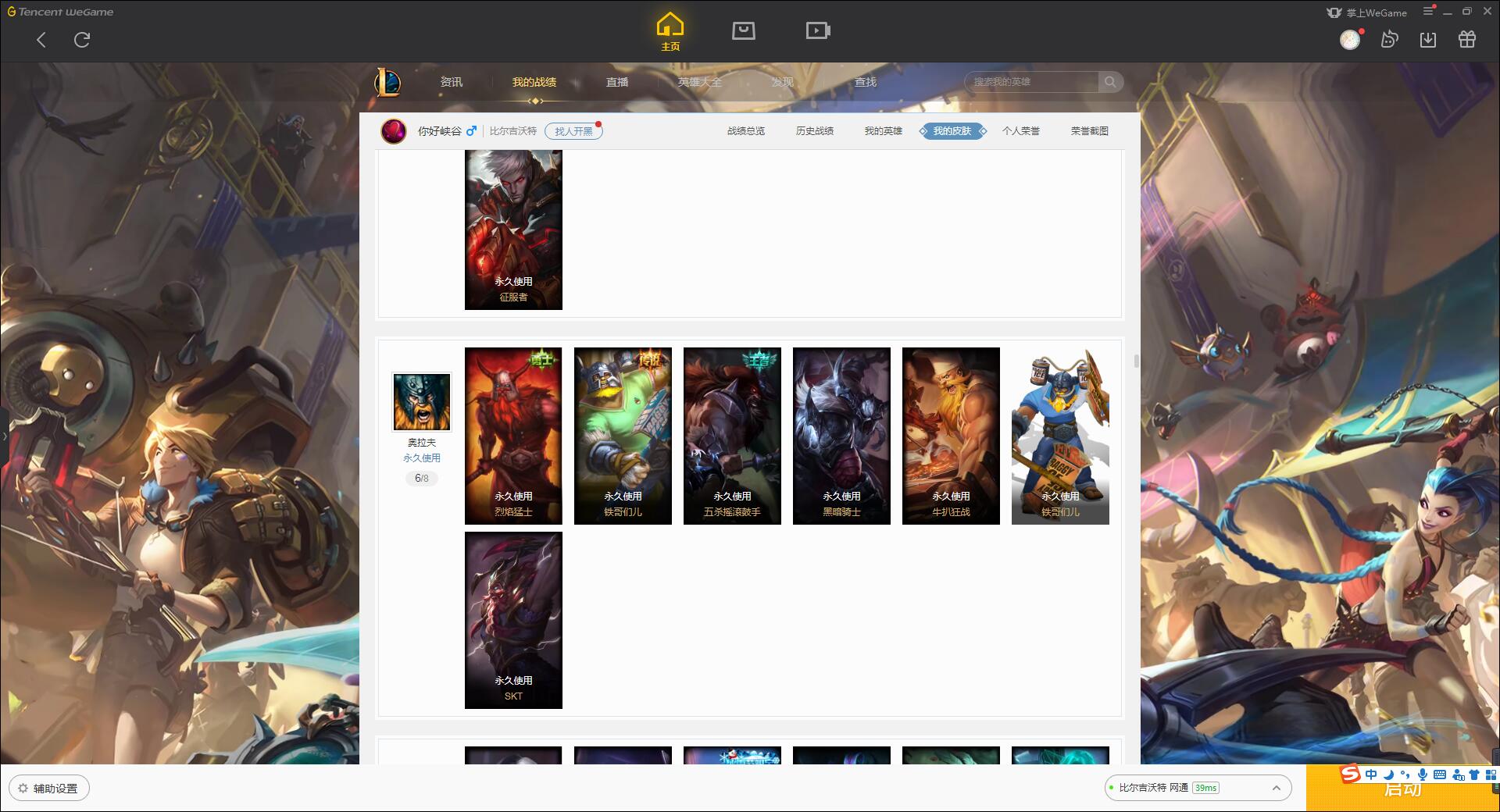Open the SKT skin thumbnail
This screenshot has height=812, width=1500.
pos(513,621)
